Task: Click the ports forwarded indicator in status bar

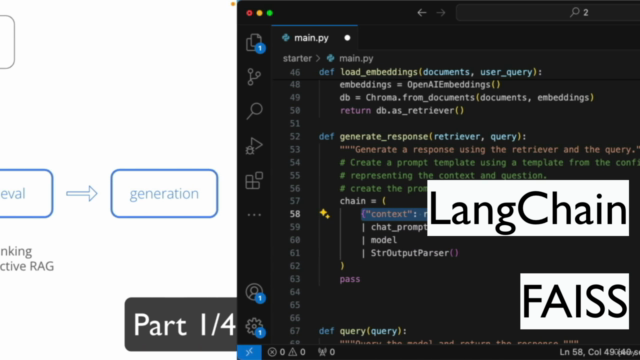Action: pyautogui.click(x=327, y=352)
